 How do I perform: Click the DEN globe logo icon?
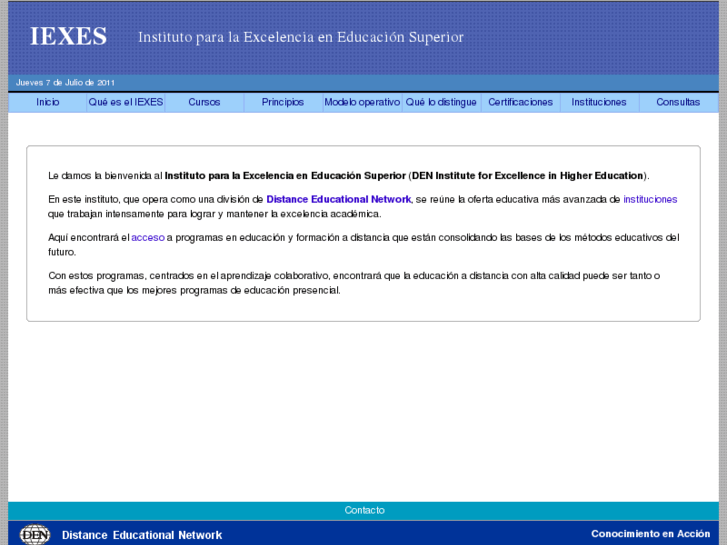[35, 534]
